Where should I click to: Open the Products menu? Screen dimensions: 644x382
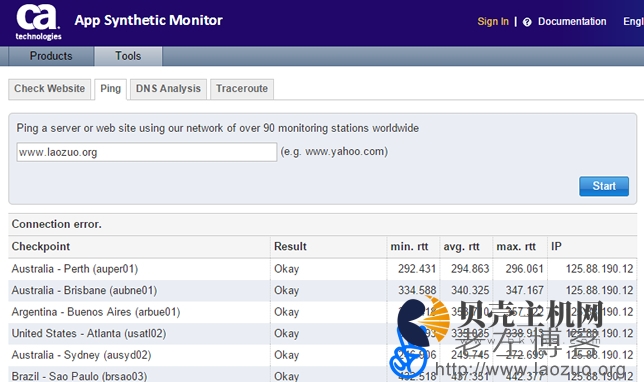51,56
